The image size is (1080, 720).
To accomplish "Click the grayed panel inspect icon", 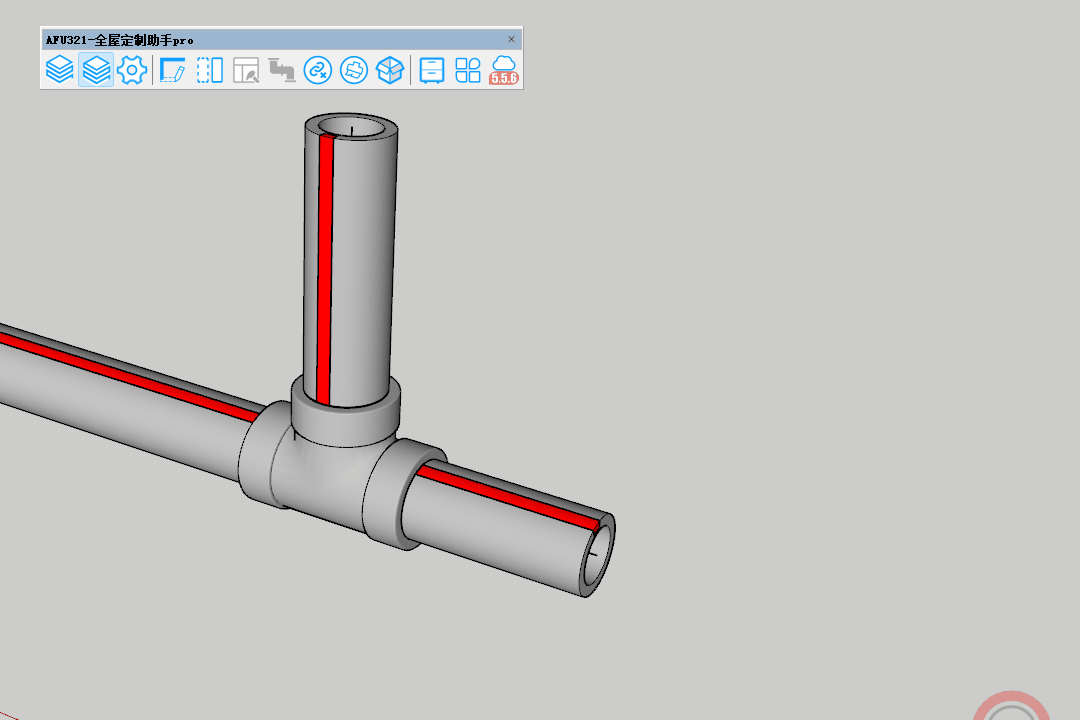I will pos(246,70).
